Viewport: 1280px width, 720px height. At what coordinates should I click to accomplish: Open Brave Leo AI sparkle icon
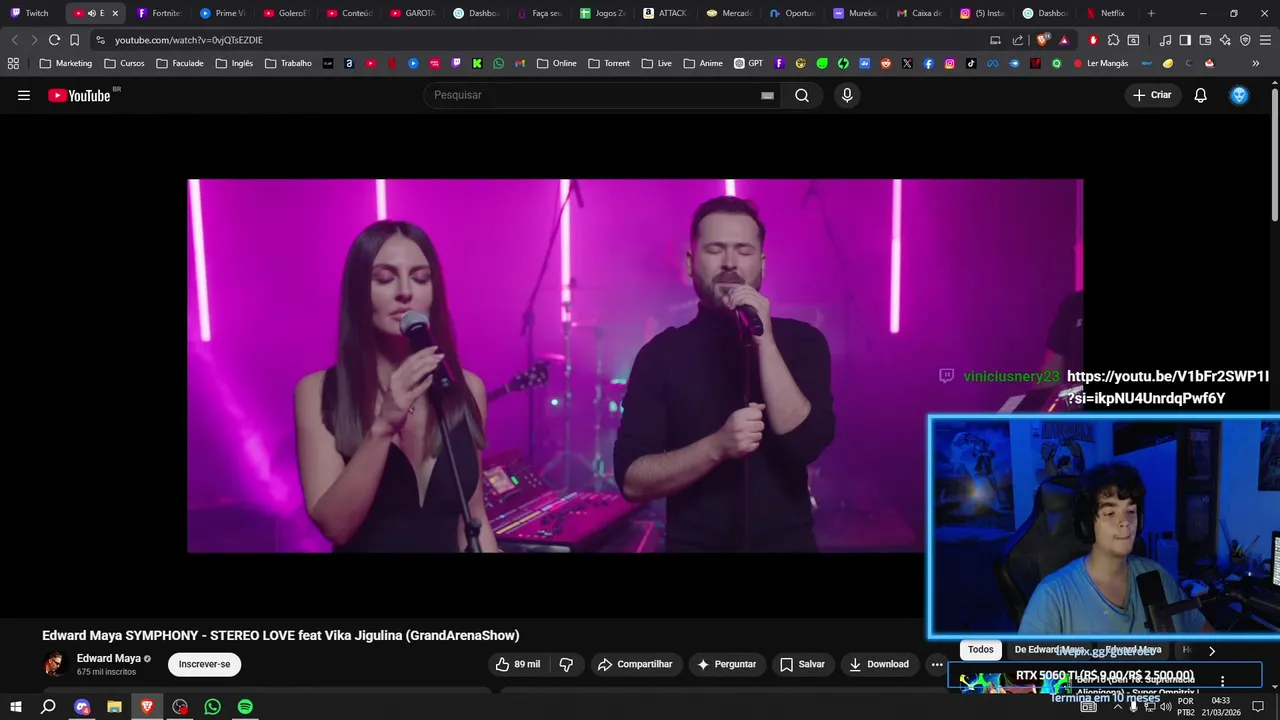[x=1225, y=40]
